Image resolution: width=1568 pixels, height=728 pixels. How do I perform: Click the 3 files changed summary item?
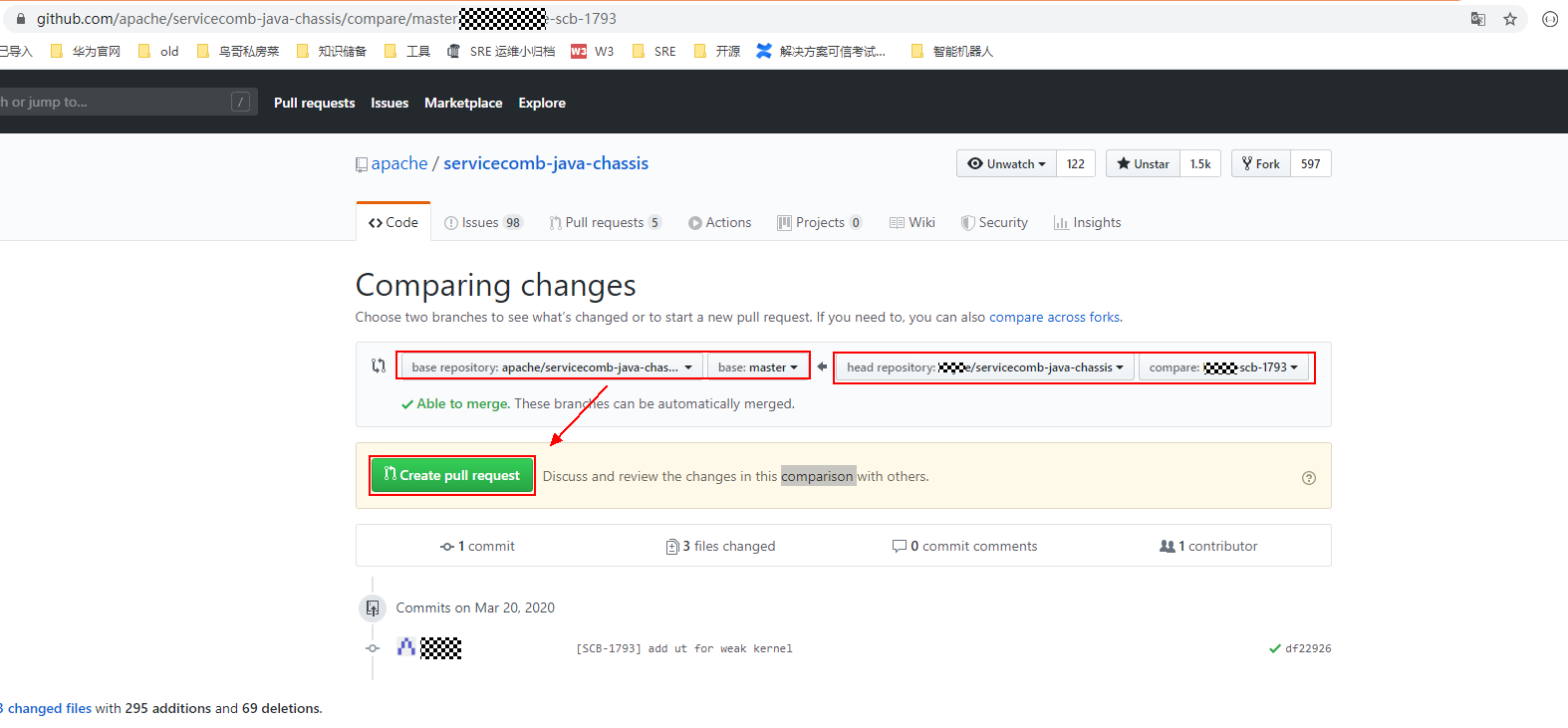(720, 546)
